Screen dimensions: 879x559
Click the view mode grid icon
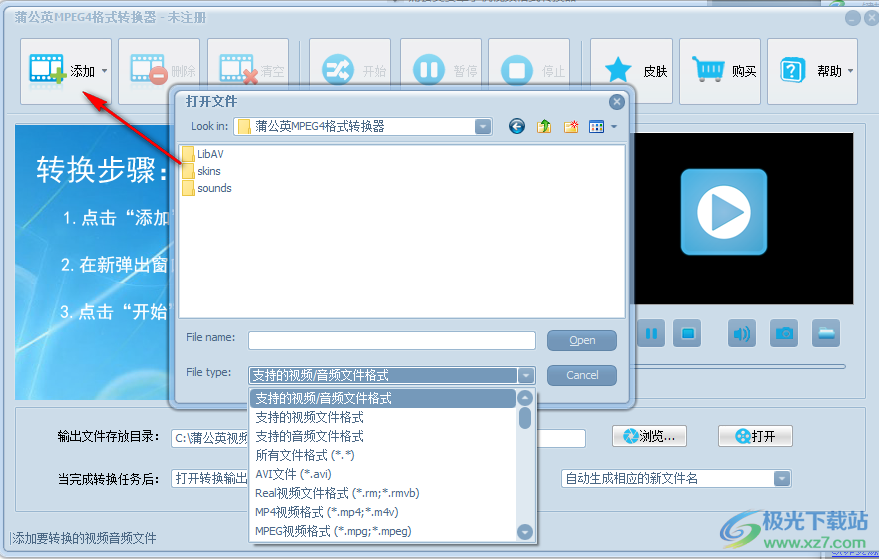pos(596,127)
